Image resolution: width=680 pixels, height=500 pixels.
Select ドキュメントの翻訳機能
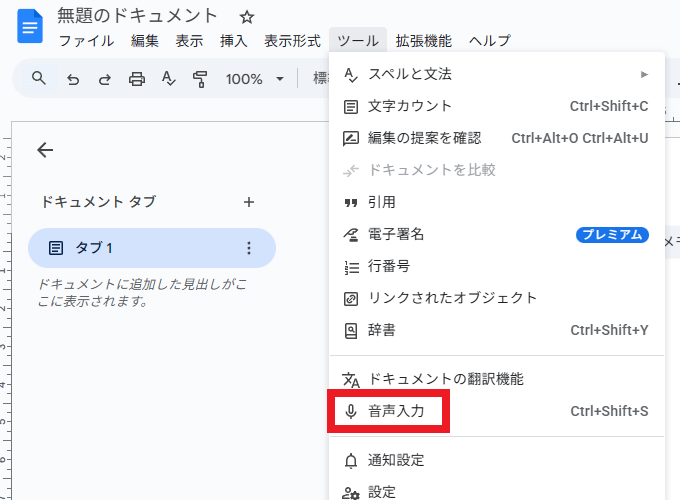pos(497,379)
